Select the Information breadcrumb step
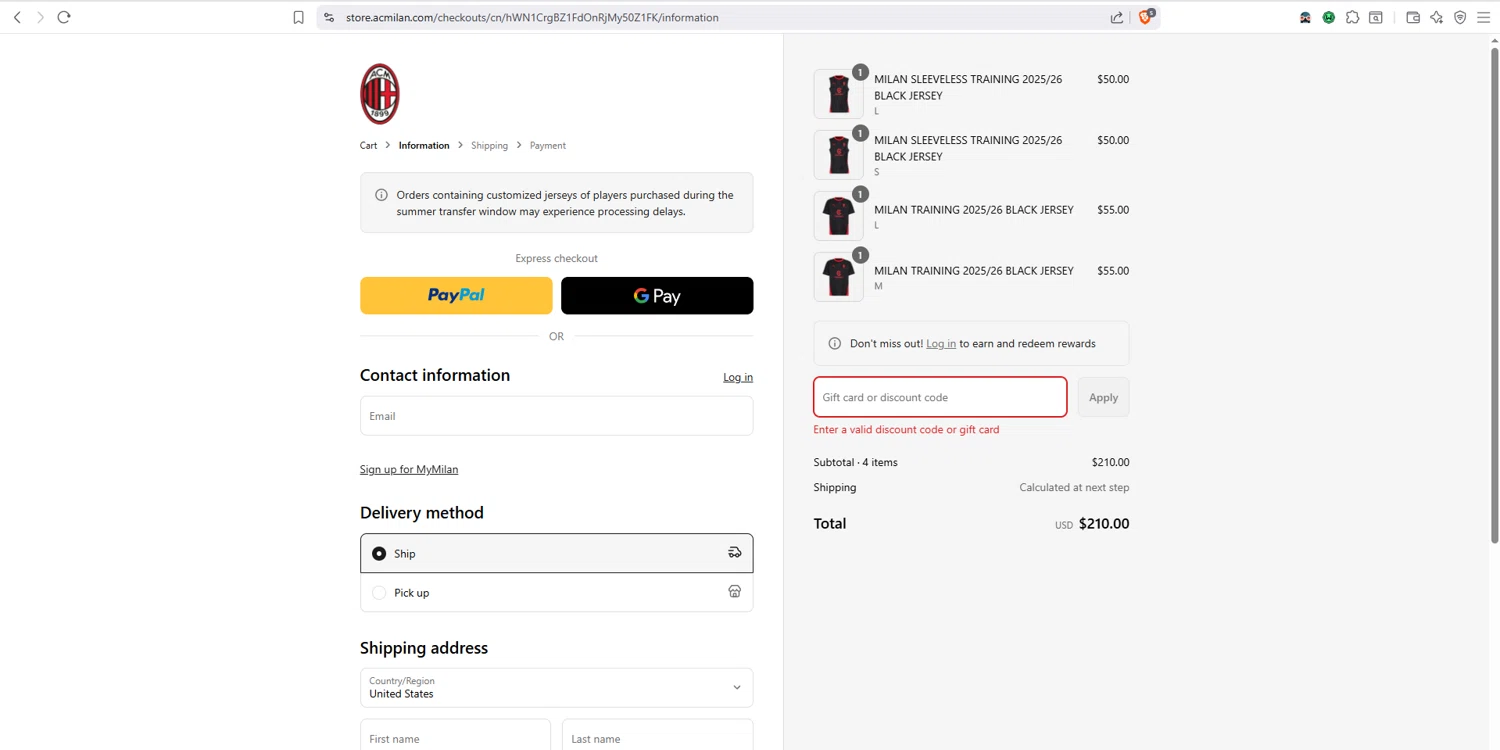The image size is (1500, 750). pyautogui.click(x=424, y=145)
